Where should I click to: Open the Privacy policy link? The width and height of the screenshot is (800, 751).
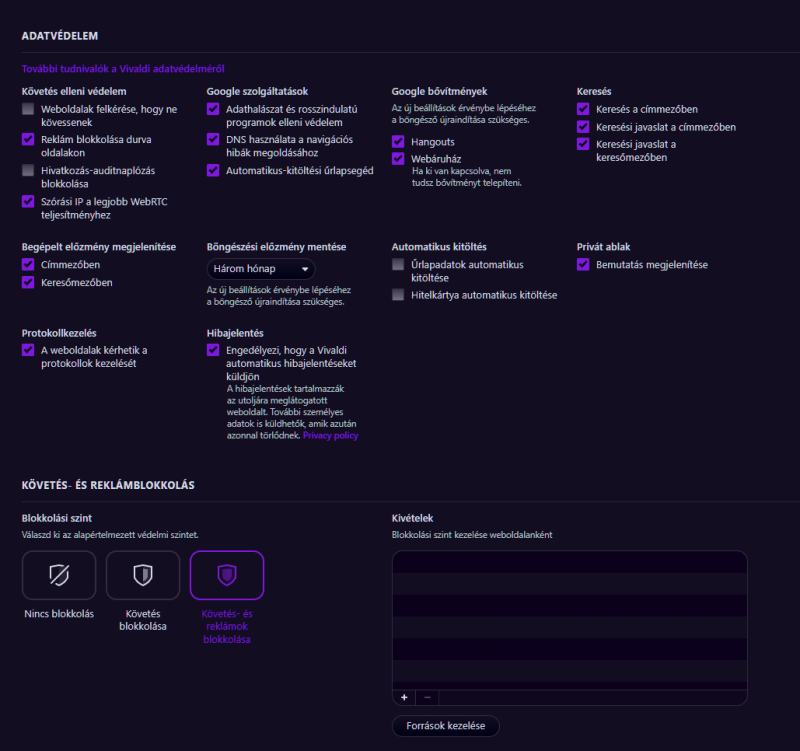(x=331, y=435)
